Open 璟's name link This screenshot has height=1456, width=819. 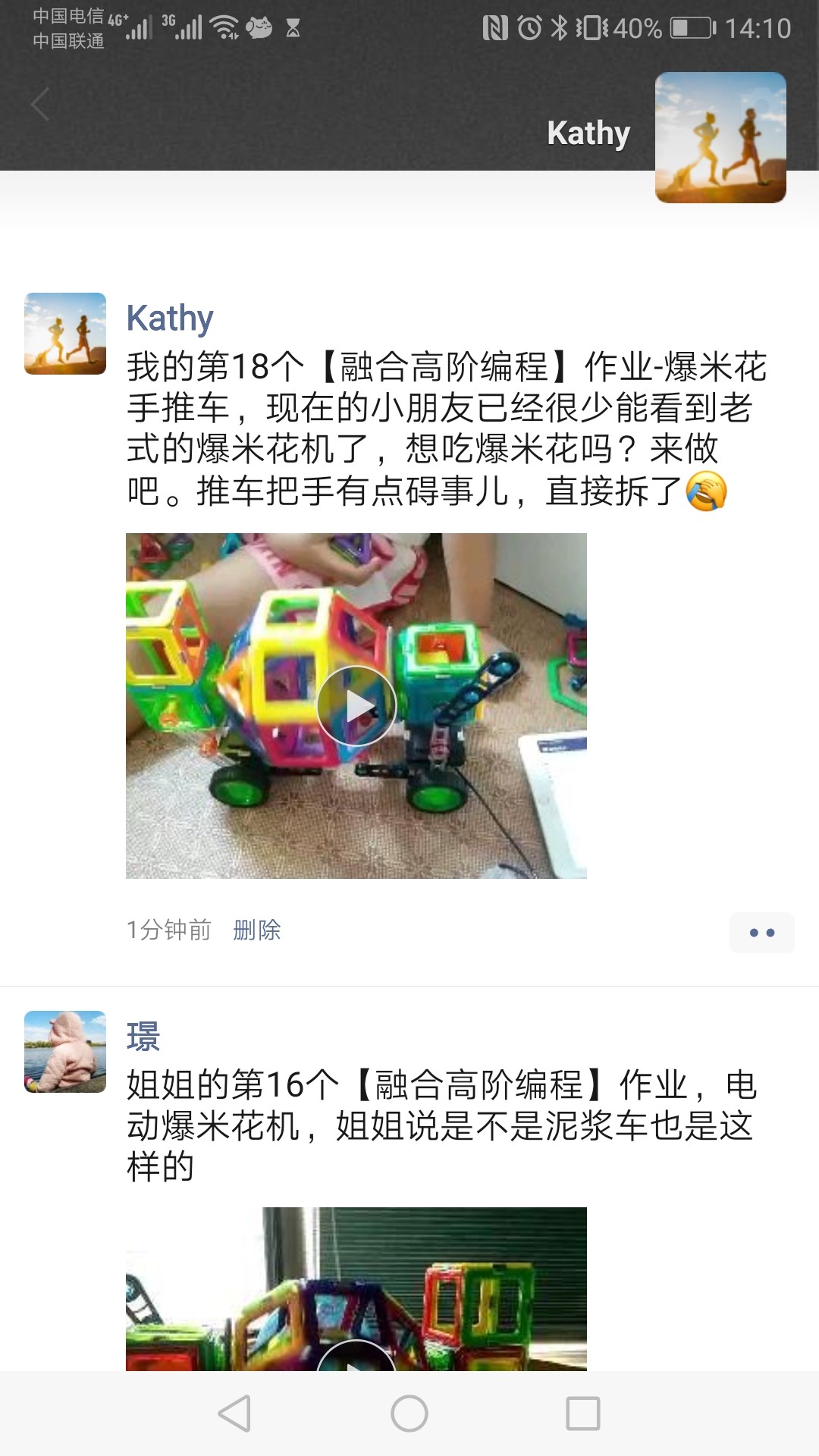(143, 1037)
